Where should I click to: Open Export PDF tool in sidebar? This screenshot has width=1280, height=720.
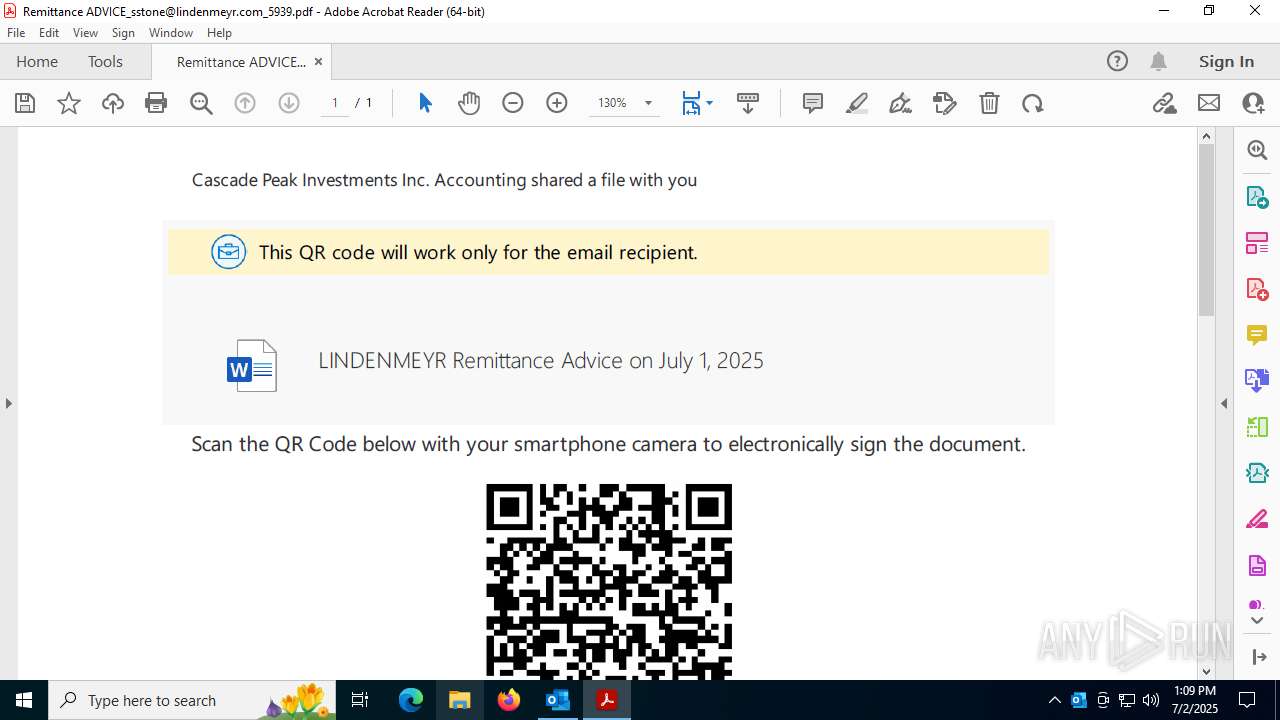(1257, 197)
